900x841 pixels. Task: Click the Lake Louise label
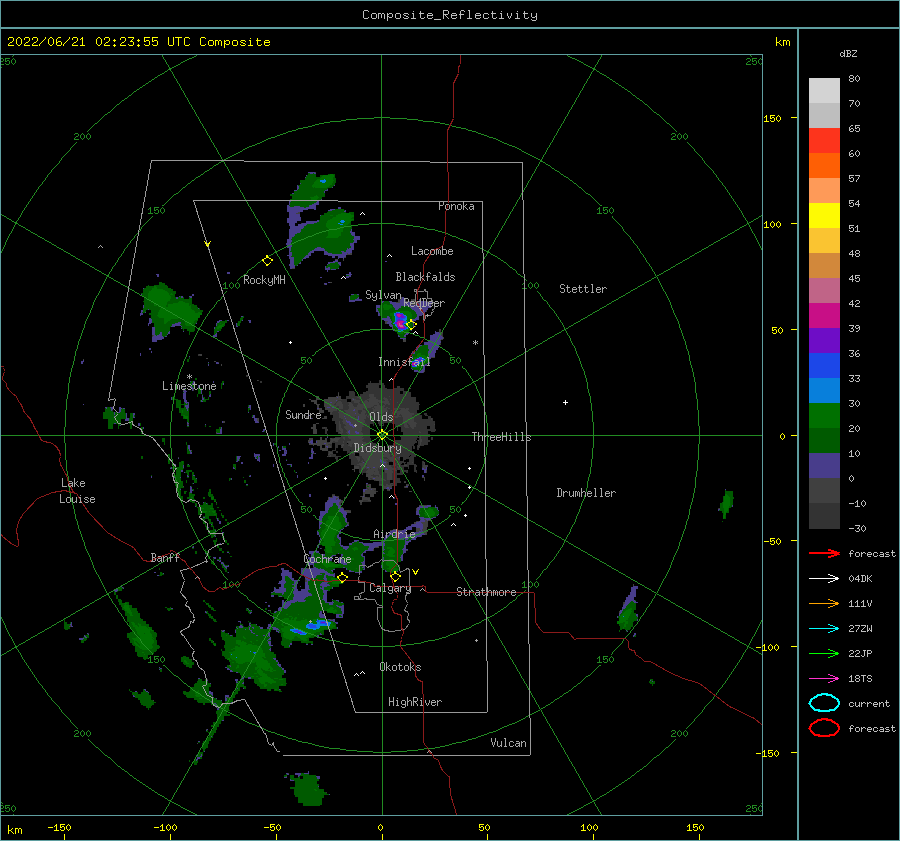pyautogui.click(x=77, y=491)
